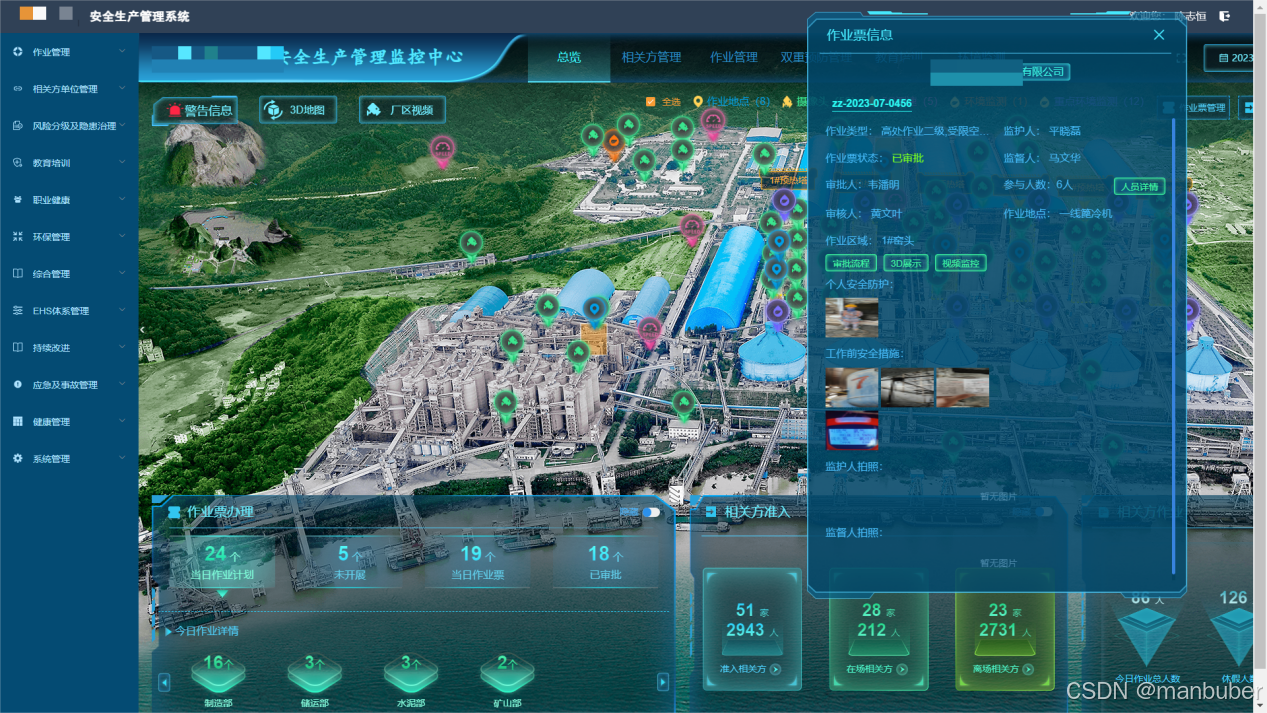Viewport: 1267px width, 713px height.
Task: Expand the 教育培训 chevron
Action: 122,162
